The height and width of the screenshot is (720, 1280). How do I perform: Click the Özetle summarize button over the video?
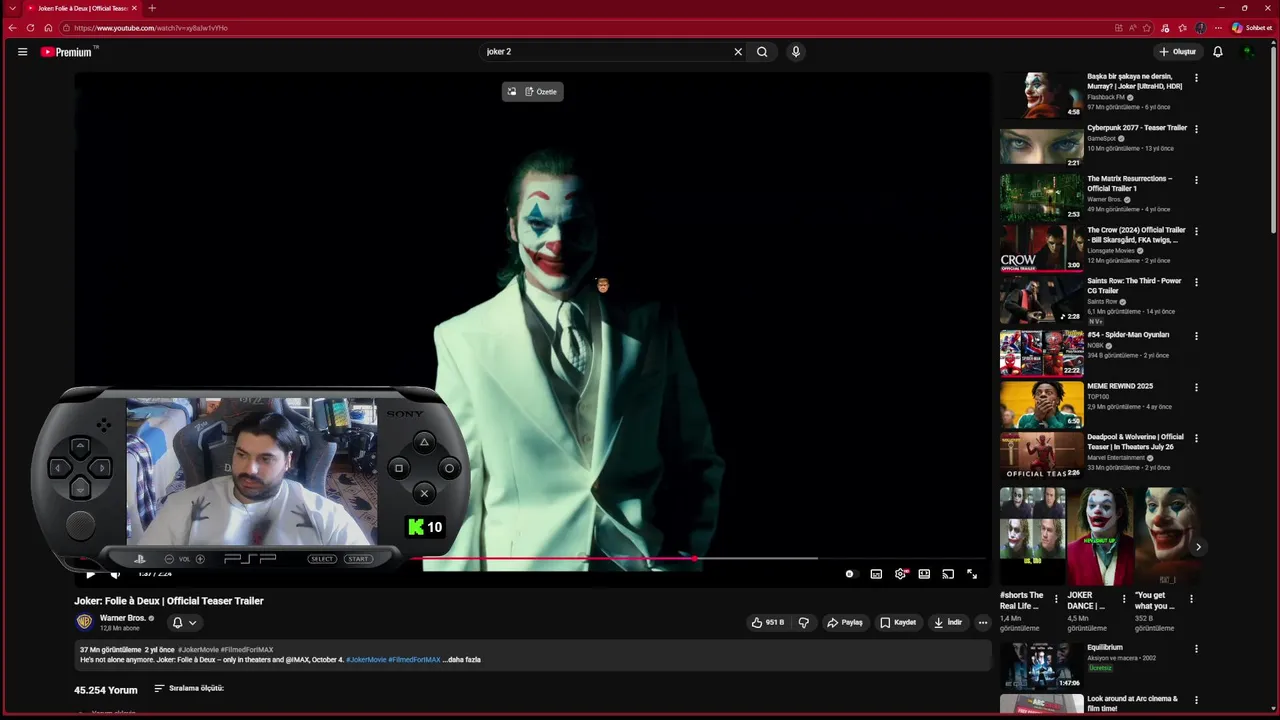point(541,92)
